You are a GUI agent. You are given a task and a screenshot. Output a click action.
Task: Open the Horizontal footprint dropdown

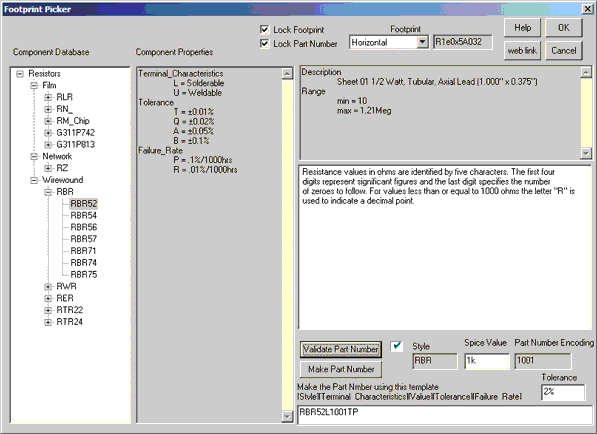pos(422,42)
